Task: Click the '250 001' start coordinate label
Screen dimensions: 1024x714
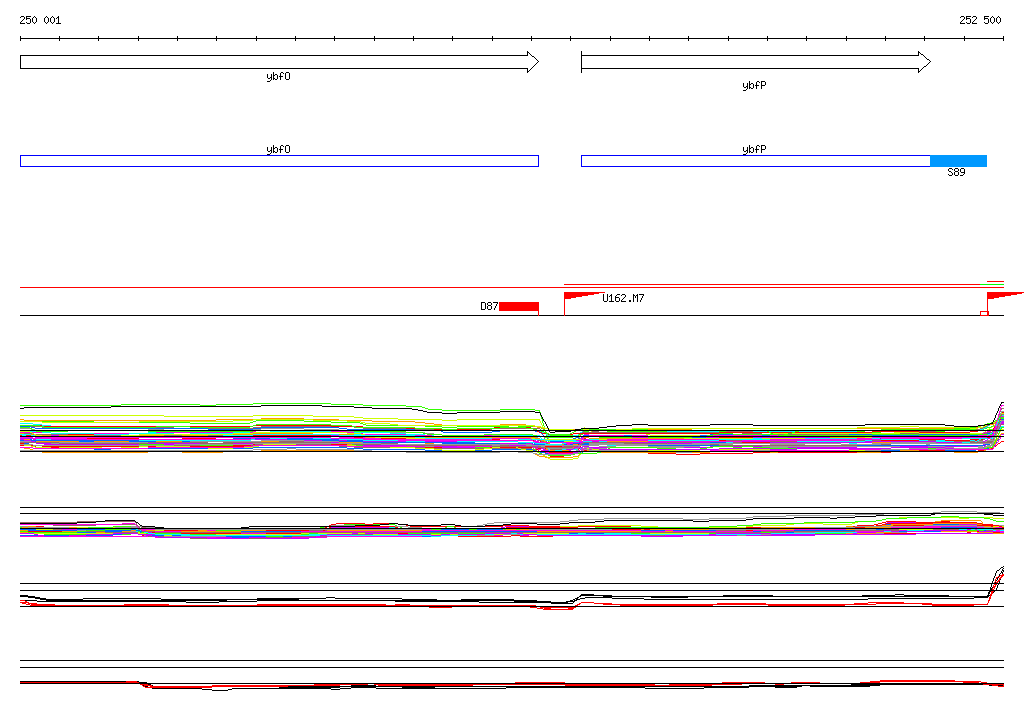Action: (x=40, y=20)
